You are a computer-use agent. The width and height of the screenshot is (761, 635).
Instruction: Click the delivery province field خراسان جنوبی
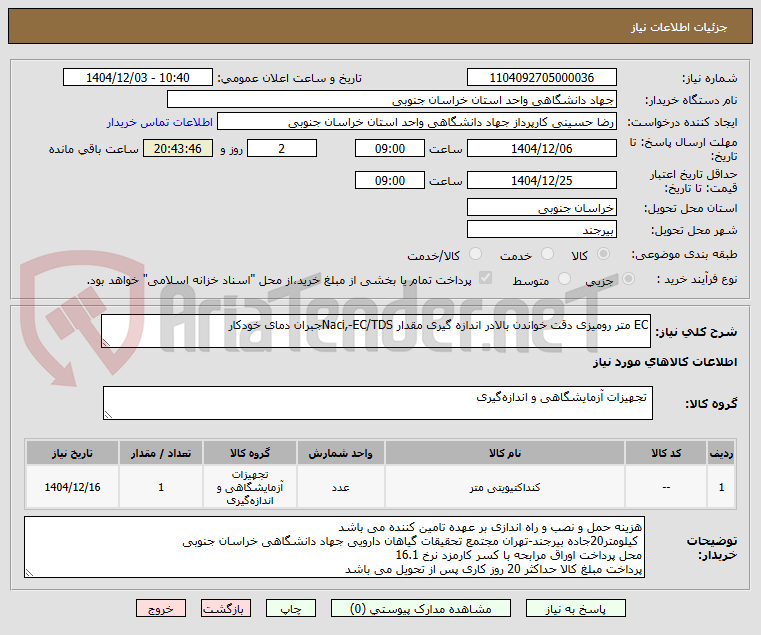tap(542, 208)
